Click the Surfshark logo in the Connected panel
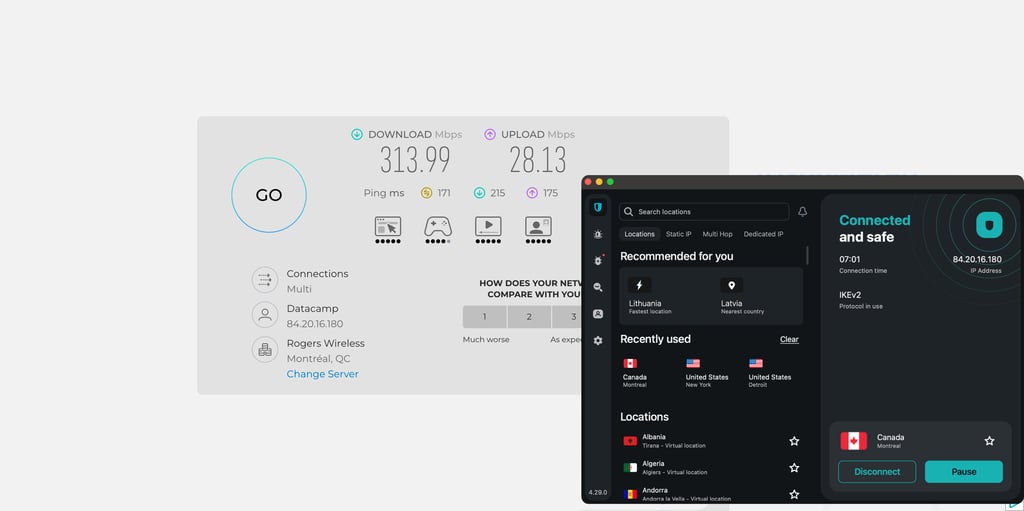The height and width of the screenshot is (511, 1024). (x=989, y=225)
